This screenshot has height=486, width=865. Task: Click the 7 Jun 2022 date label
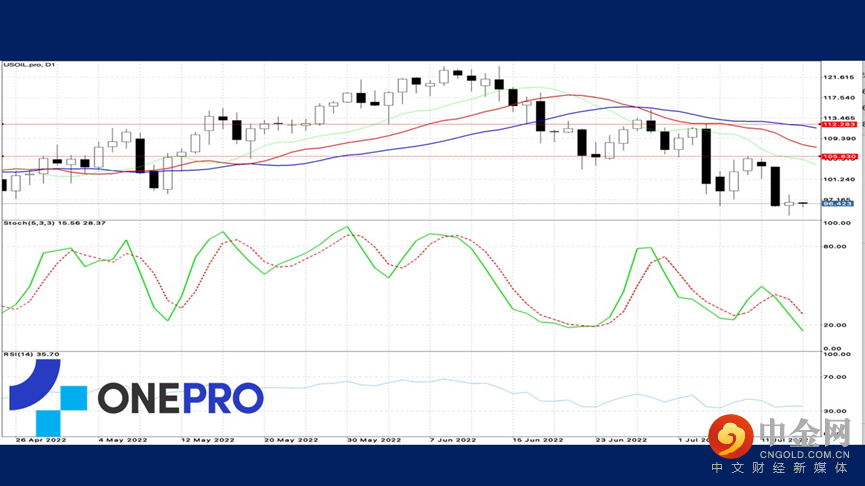[x=452, y=440]
